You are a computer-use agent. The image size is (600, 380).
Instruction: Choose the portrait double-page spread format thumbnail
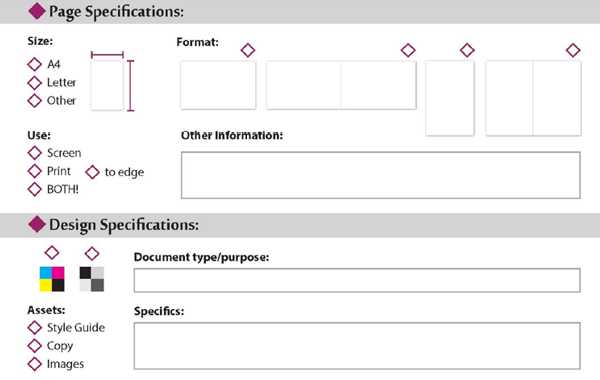pyautogui.click(x=533, y=98)
